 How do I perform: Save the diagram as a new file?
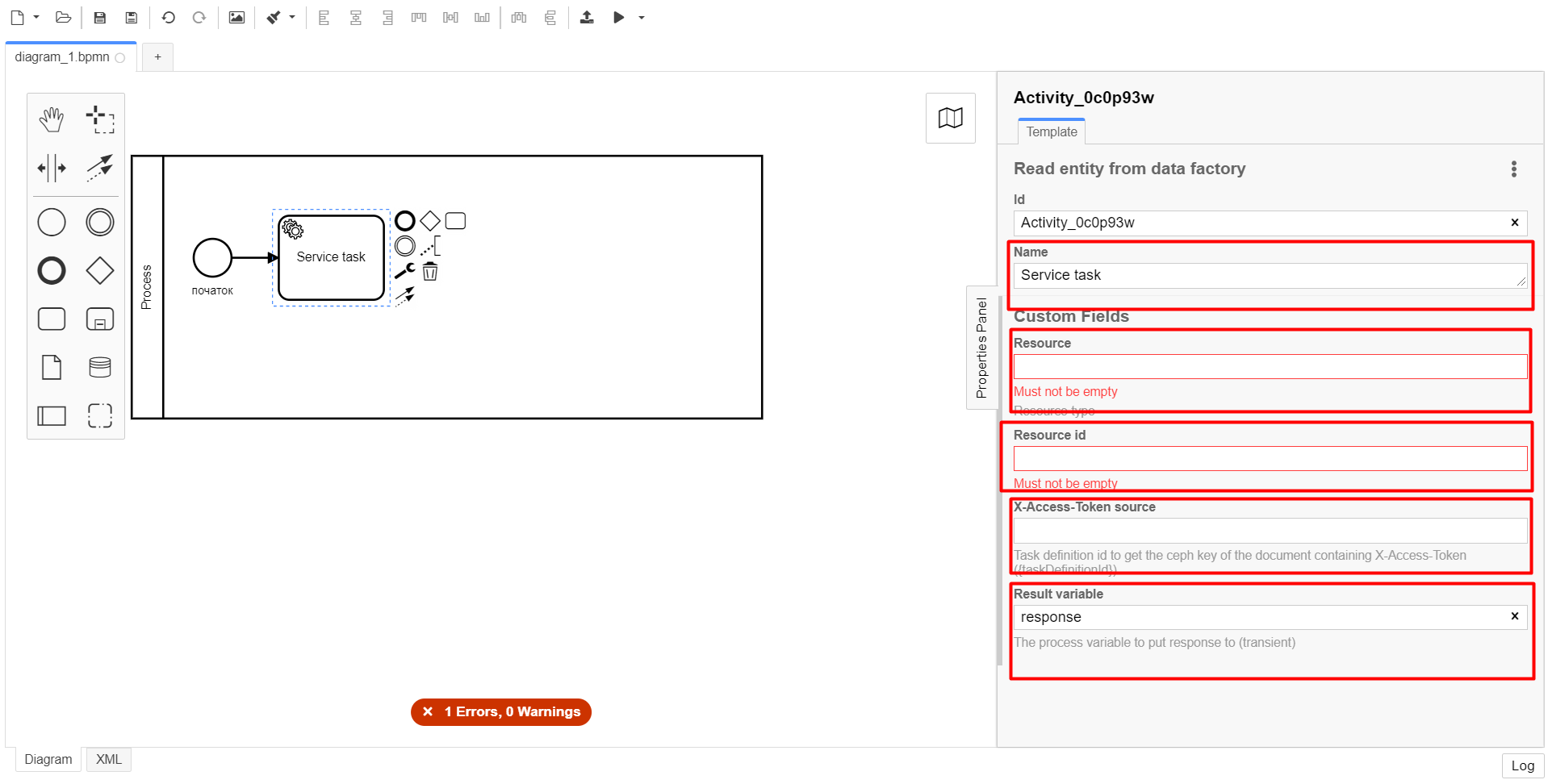[x=132, y=17]
